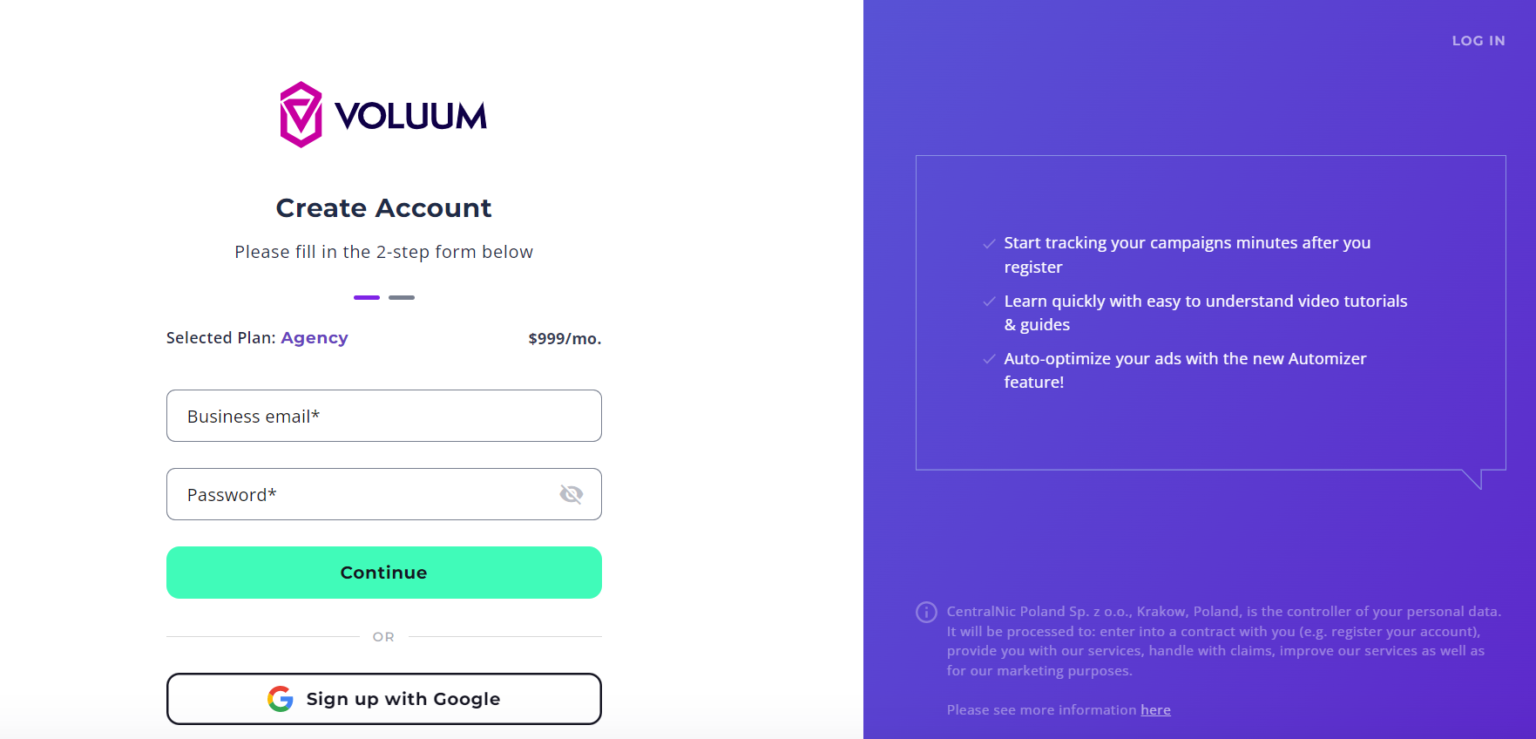
Task: Click the $999/mo. pricing text
Action: [x=564, y=338]
